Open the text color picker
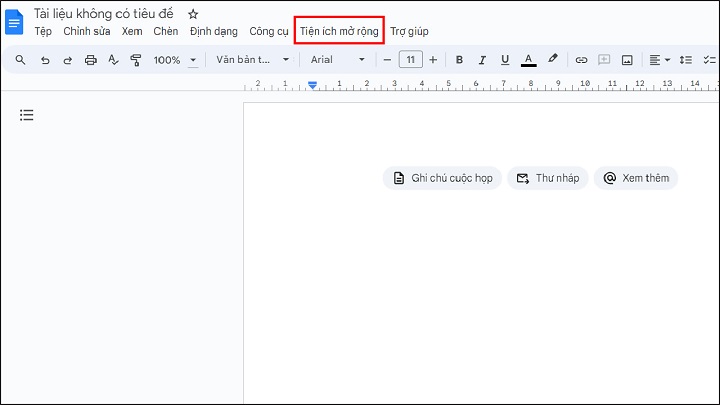The width and height of the screenshot is (720, 405). click(x=528, y=60)
